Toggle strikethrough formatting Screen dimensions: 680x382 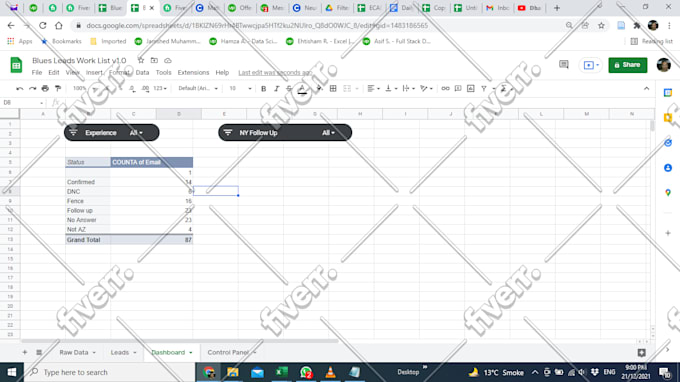(289, 88)
